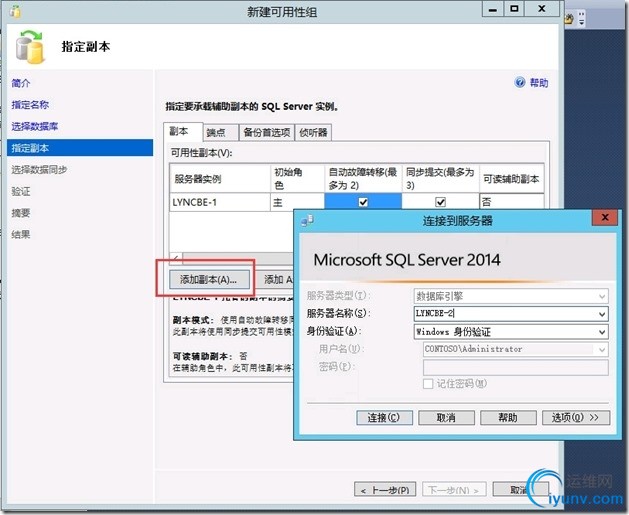Go to the 指定名称 wizard page
629x515 pixels.
tap(30, 105)
